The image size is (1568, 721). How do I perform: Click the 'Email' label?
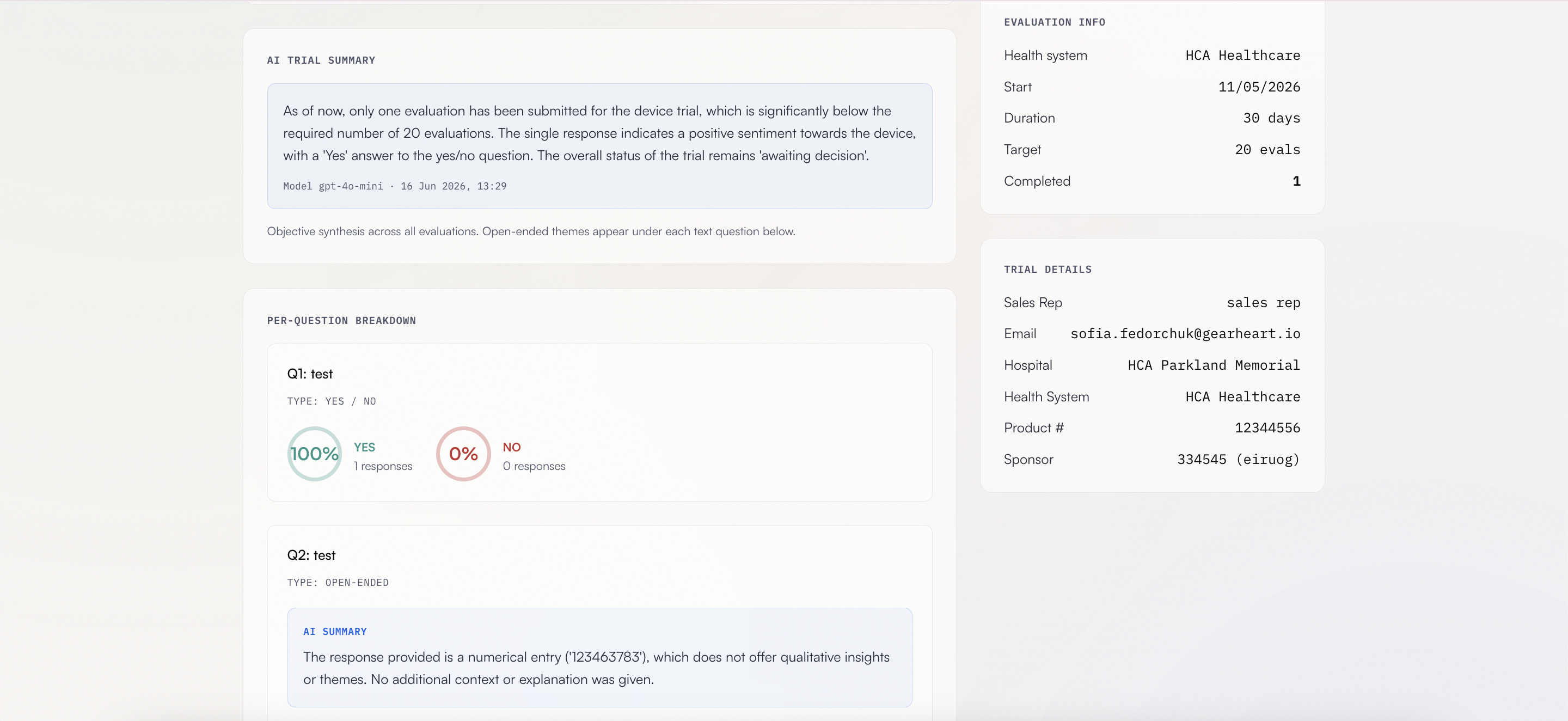(x=1020, y=334)
